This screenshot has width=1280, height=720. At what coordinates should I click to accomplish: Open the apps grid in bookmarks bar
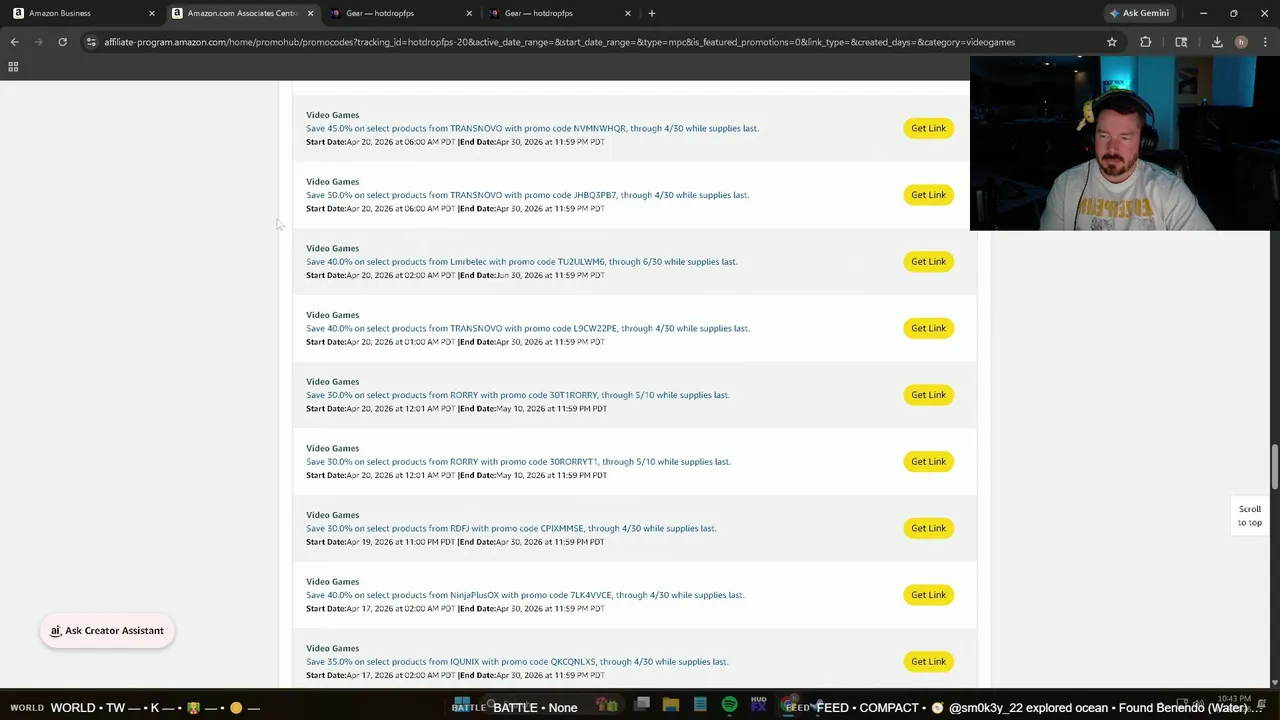tap(13, 67)
